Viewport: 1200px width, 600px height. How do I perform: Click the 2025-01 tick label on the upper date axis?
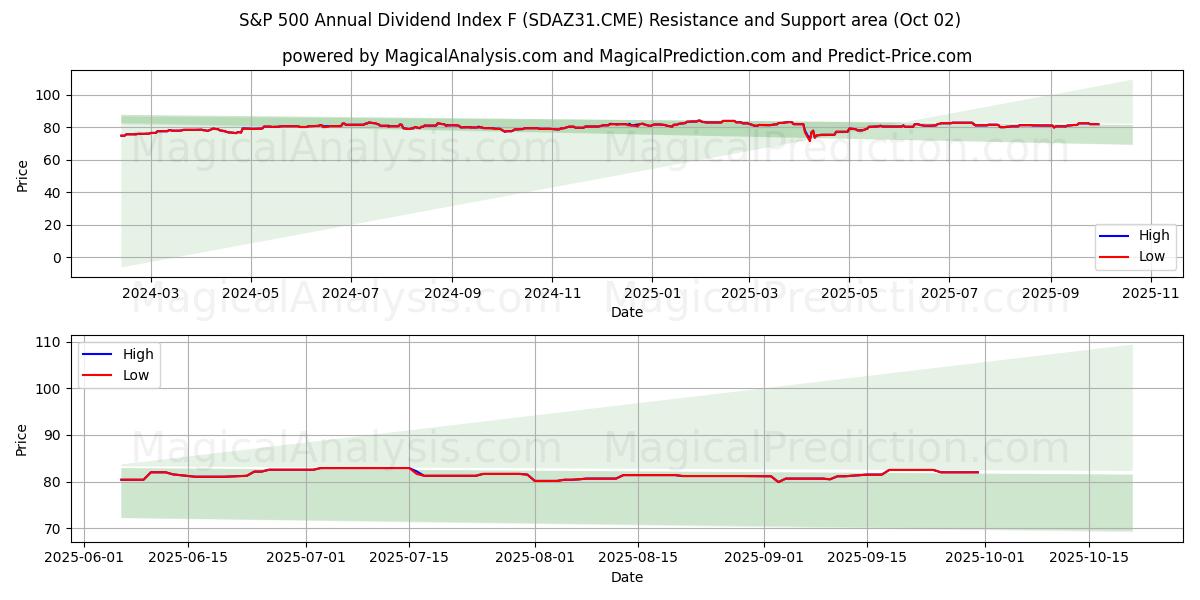pos(652,293)
